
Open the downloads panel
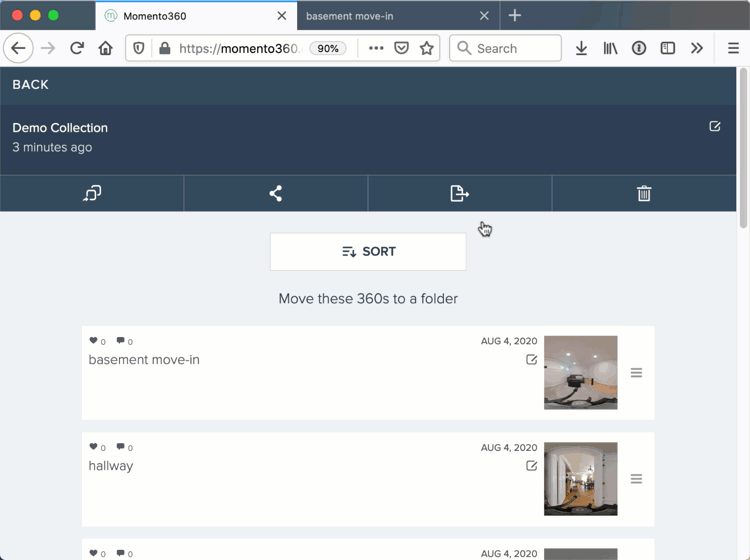point(581,48)
